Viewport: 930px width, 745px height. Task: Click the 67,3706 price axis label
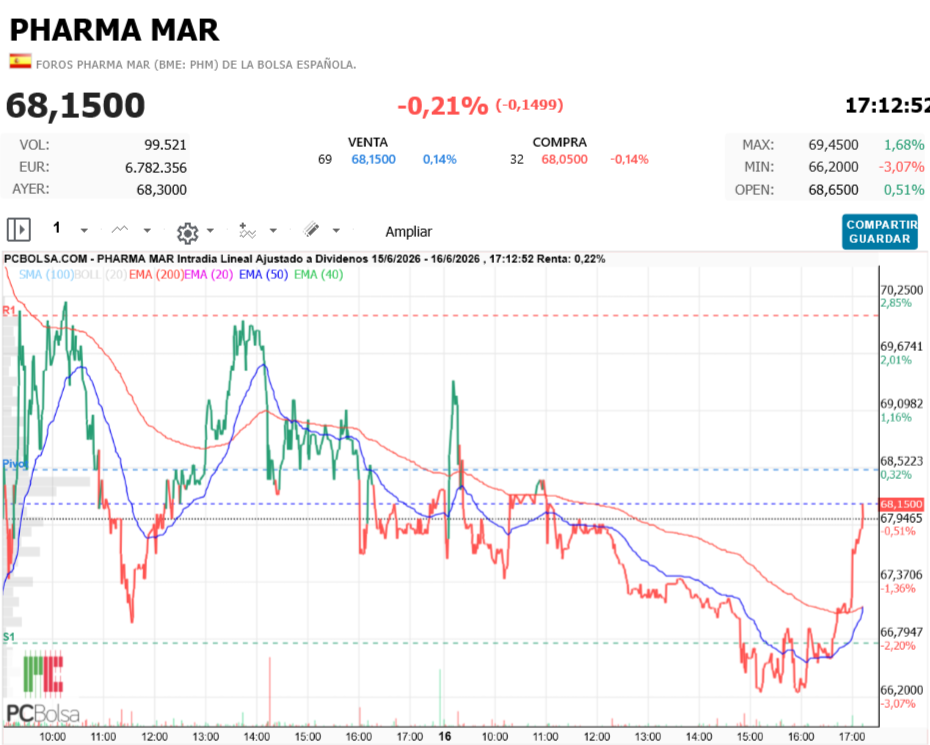pos(902,575)
